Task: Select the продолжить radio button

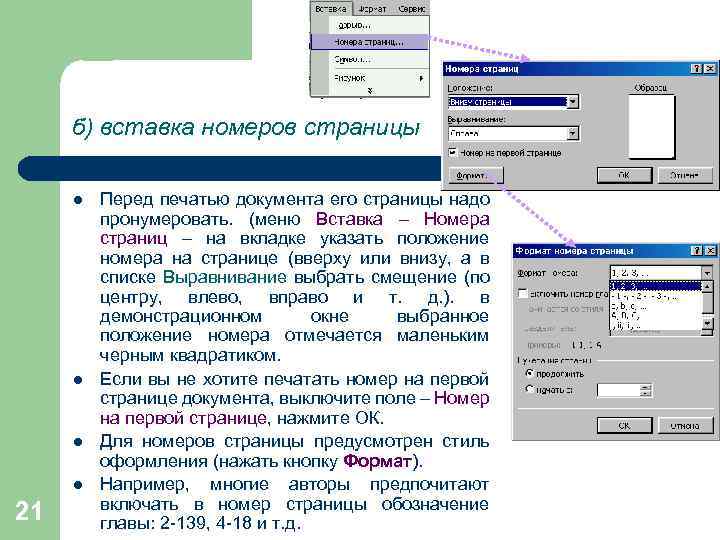Action: coord(530,373)
